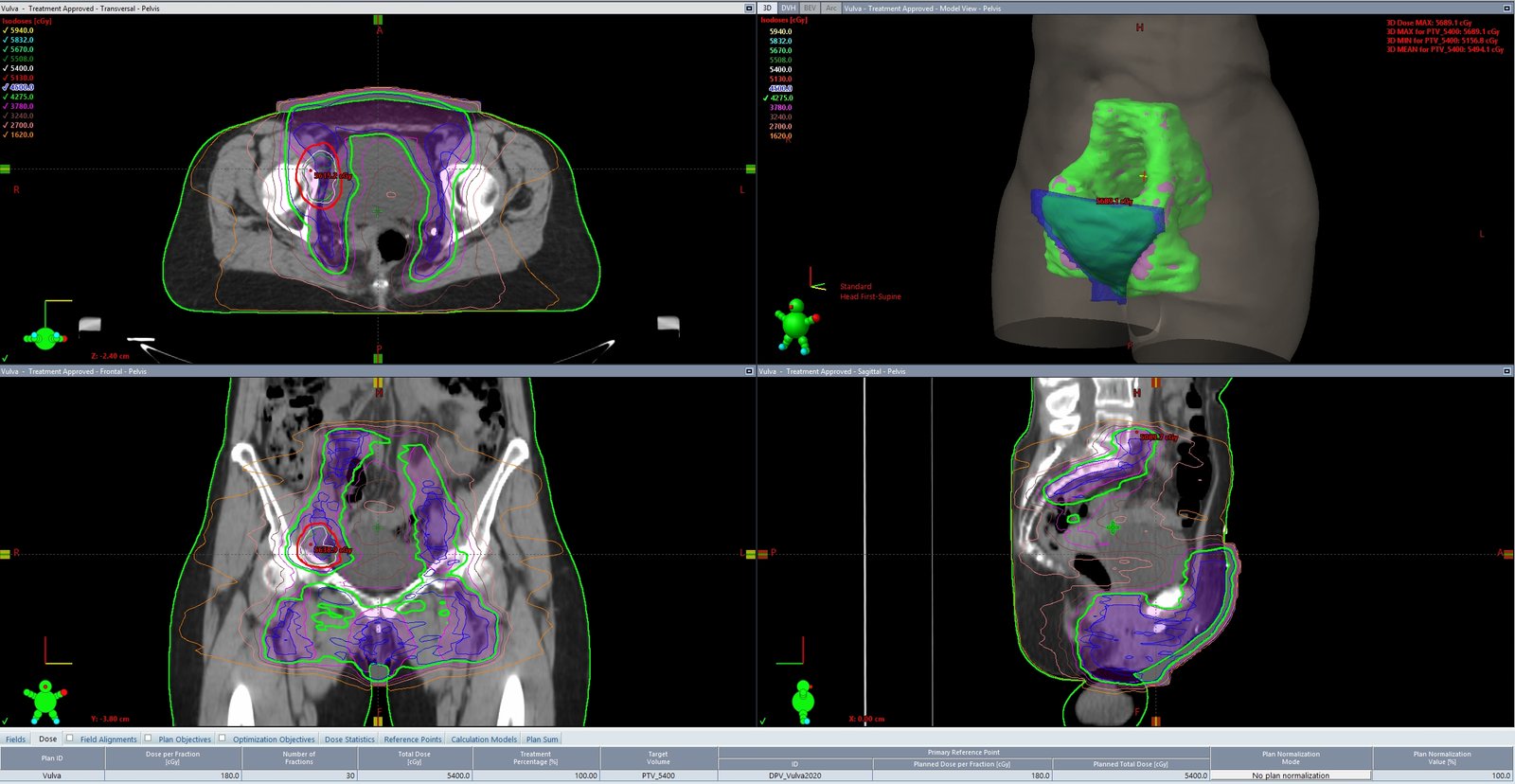Select the highlighted 4500.0 isodose level in Transversal view
The height and width of the screenshot is (784, 1515).
(22, 87)
